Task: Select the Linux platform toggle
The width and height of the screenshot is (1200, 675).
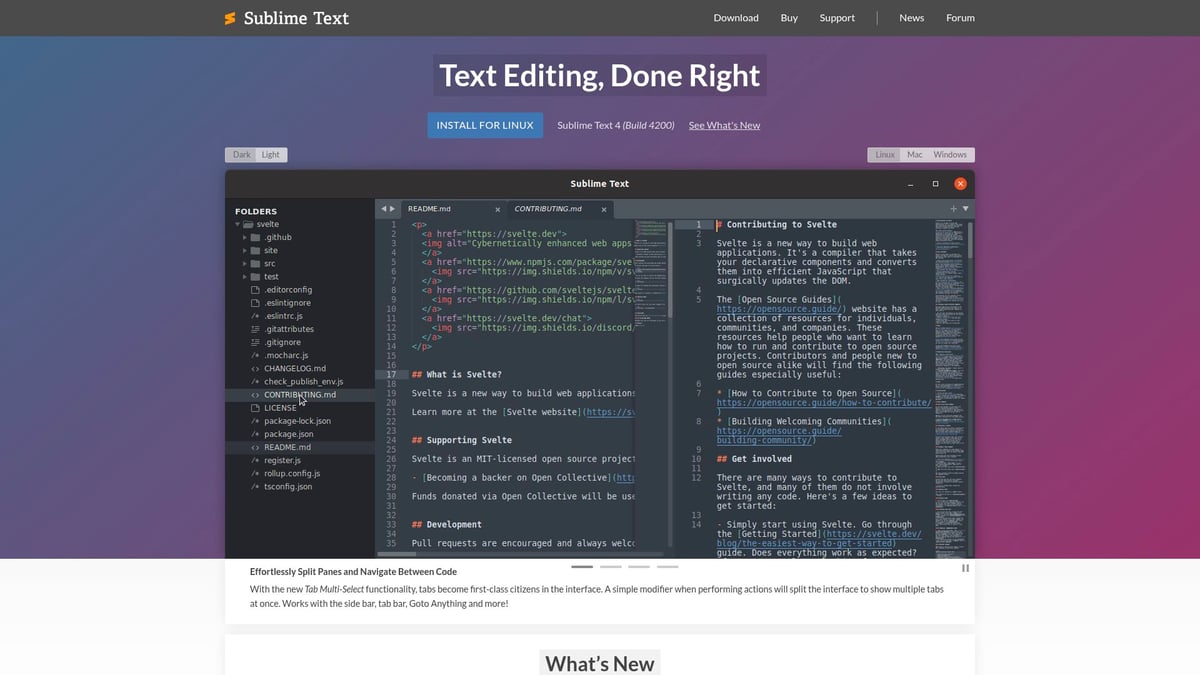Action: tap(885, 155)
